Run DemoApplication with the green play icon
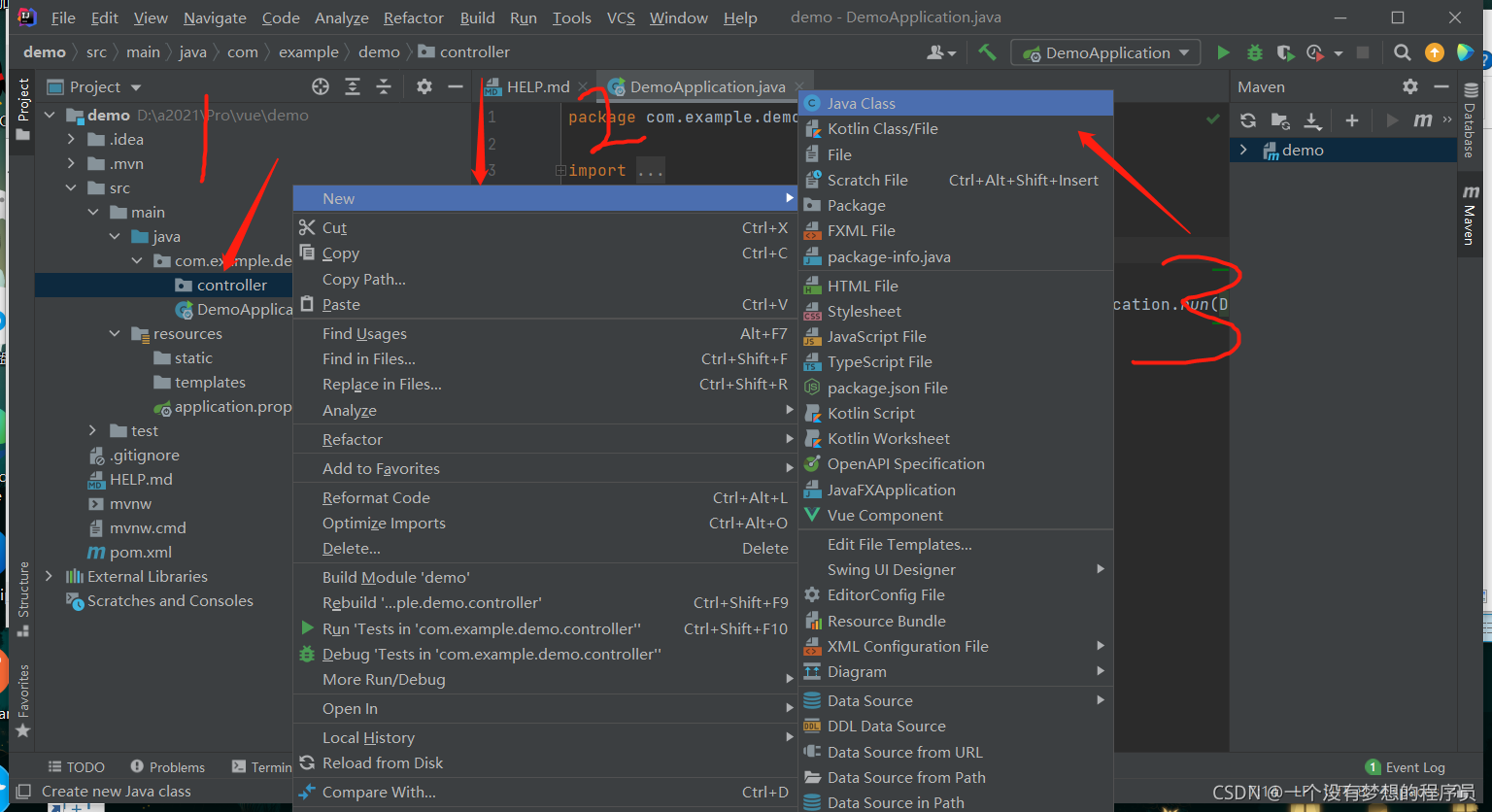The width and height of the screenshot is (1492, 812). [1223, 52]
